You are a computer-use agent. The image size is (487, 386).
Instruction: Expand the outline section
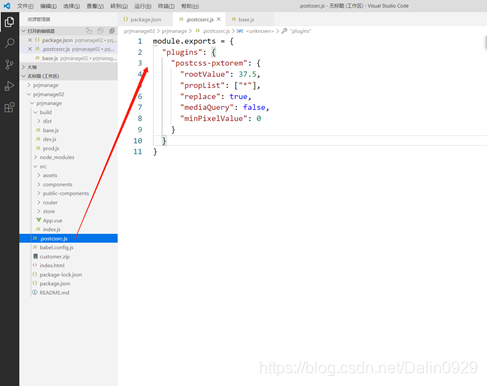(23, 67)
